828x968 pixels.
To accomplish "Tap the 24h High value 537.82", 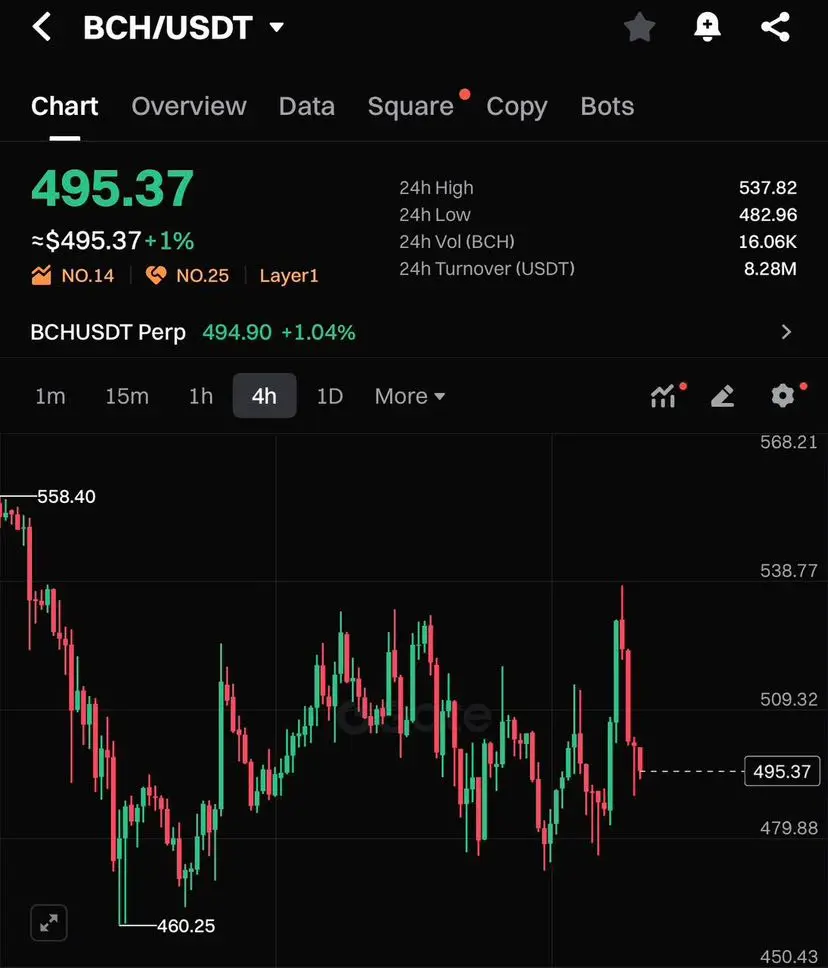I will click(x=767, y=187).
